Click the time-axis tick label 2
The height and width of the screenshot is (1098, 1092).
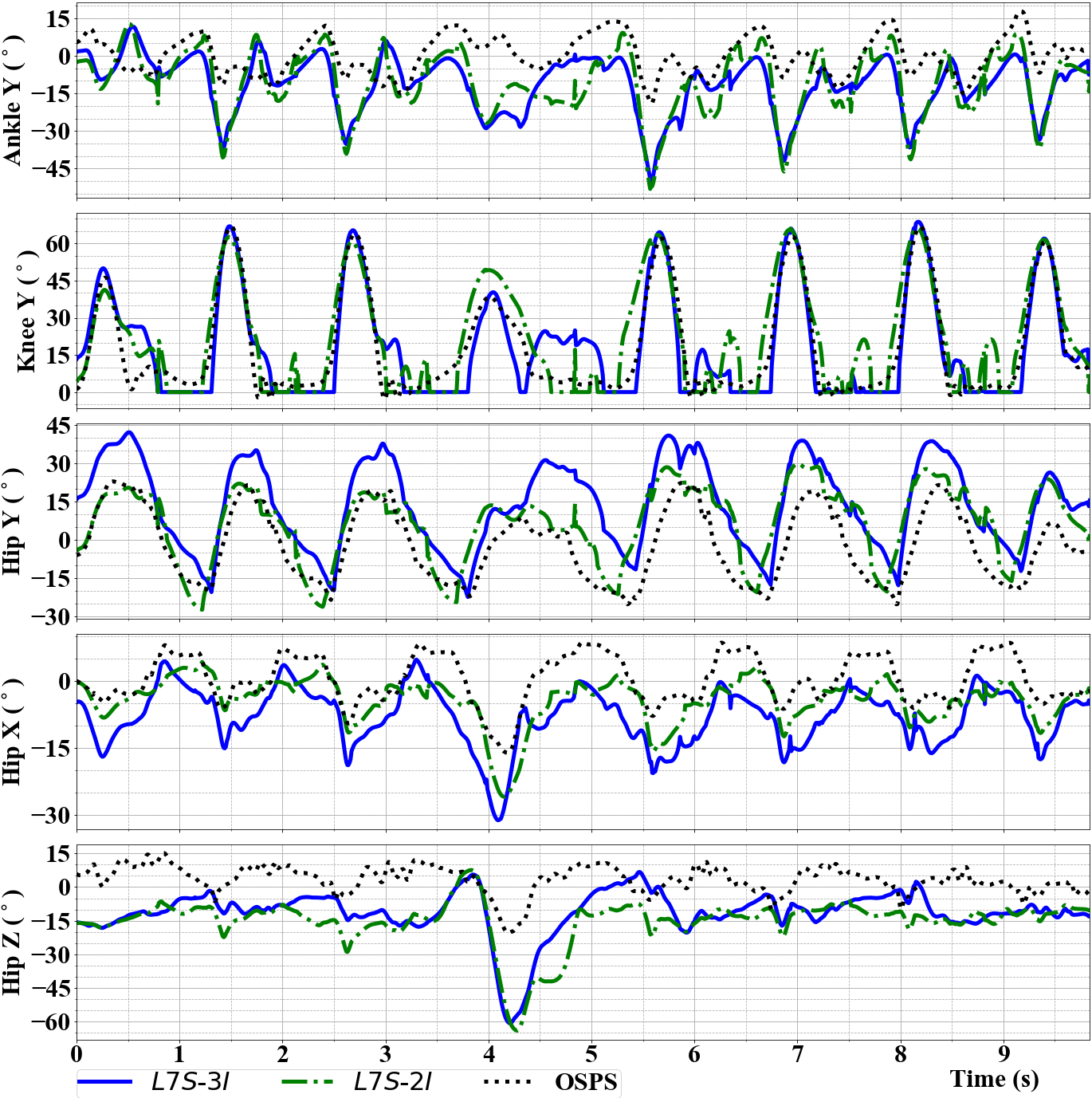point(282,1054)
